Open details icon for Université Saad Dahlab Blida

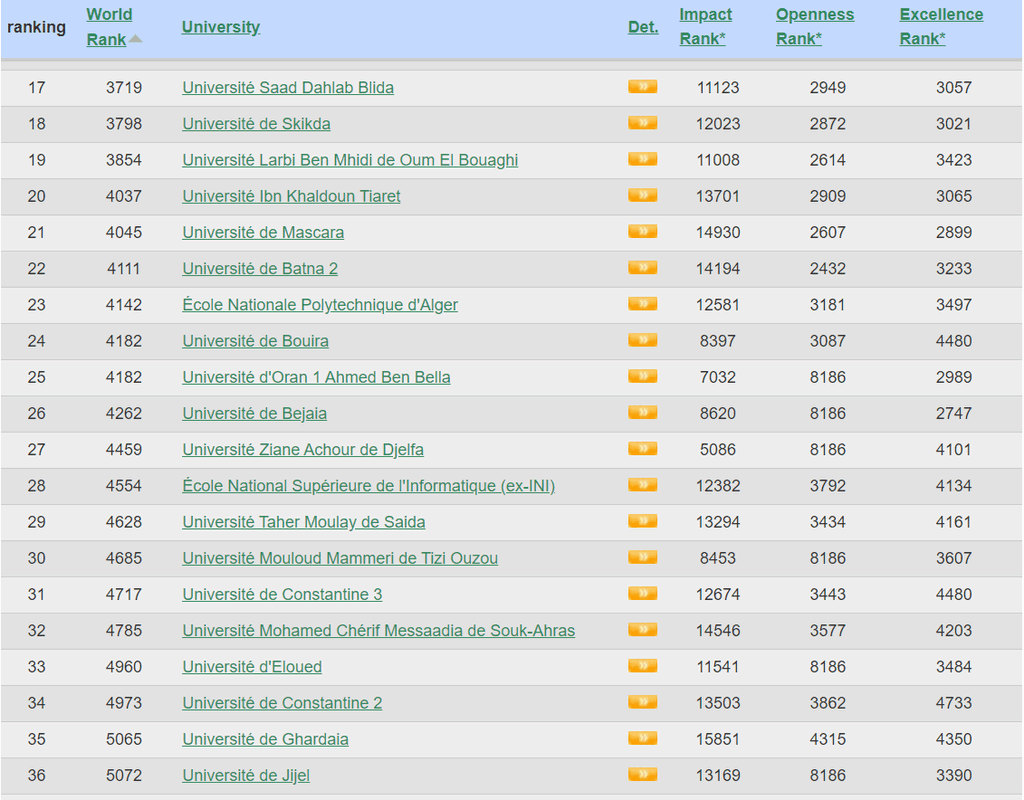pyautogui.click(x=643, y=87)
